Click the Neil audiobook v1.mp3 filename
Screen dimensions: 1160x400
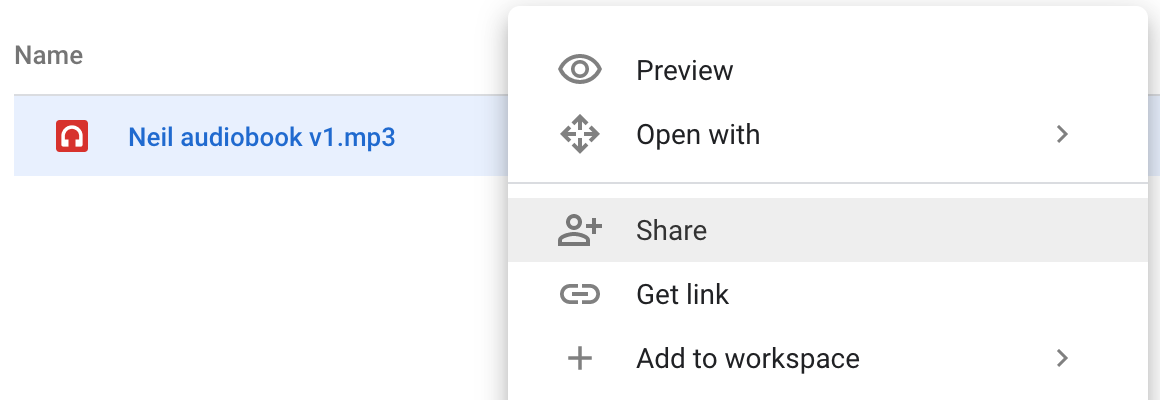click(262, 137)
